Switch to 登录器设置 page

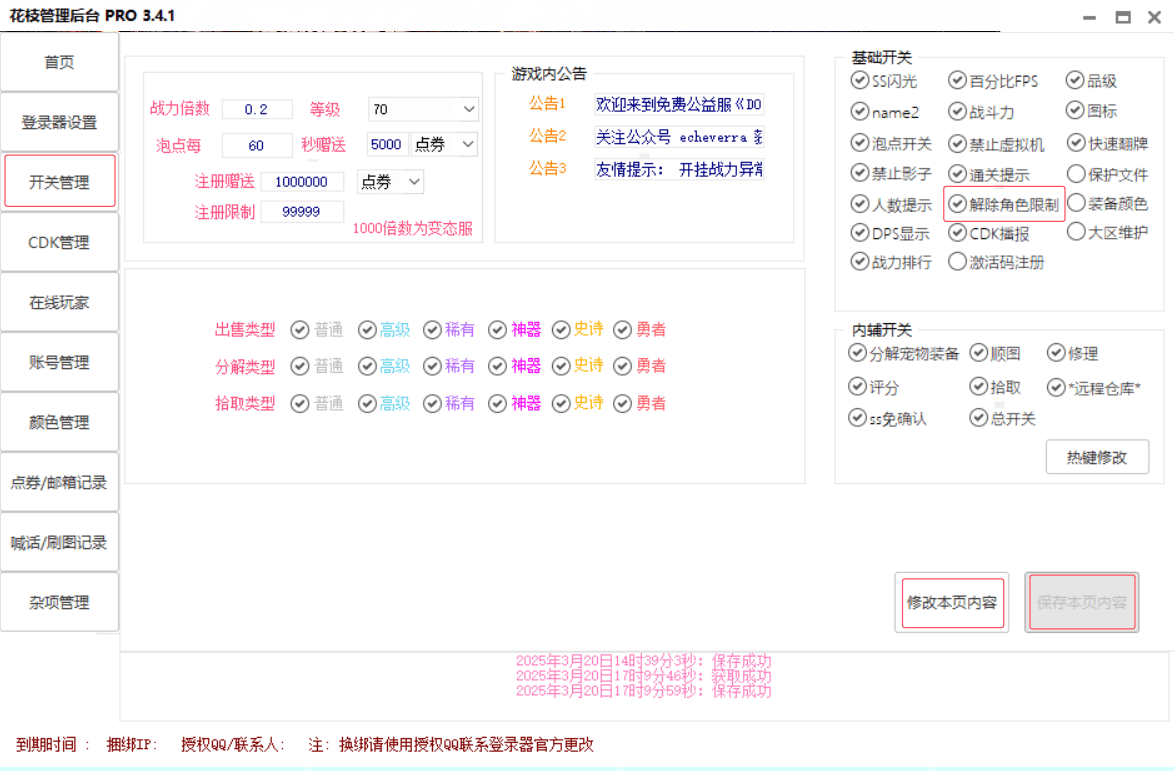59,122
